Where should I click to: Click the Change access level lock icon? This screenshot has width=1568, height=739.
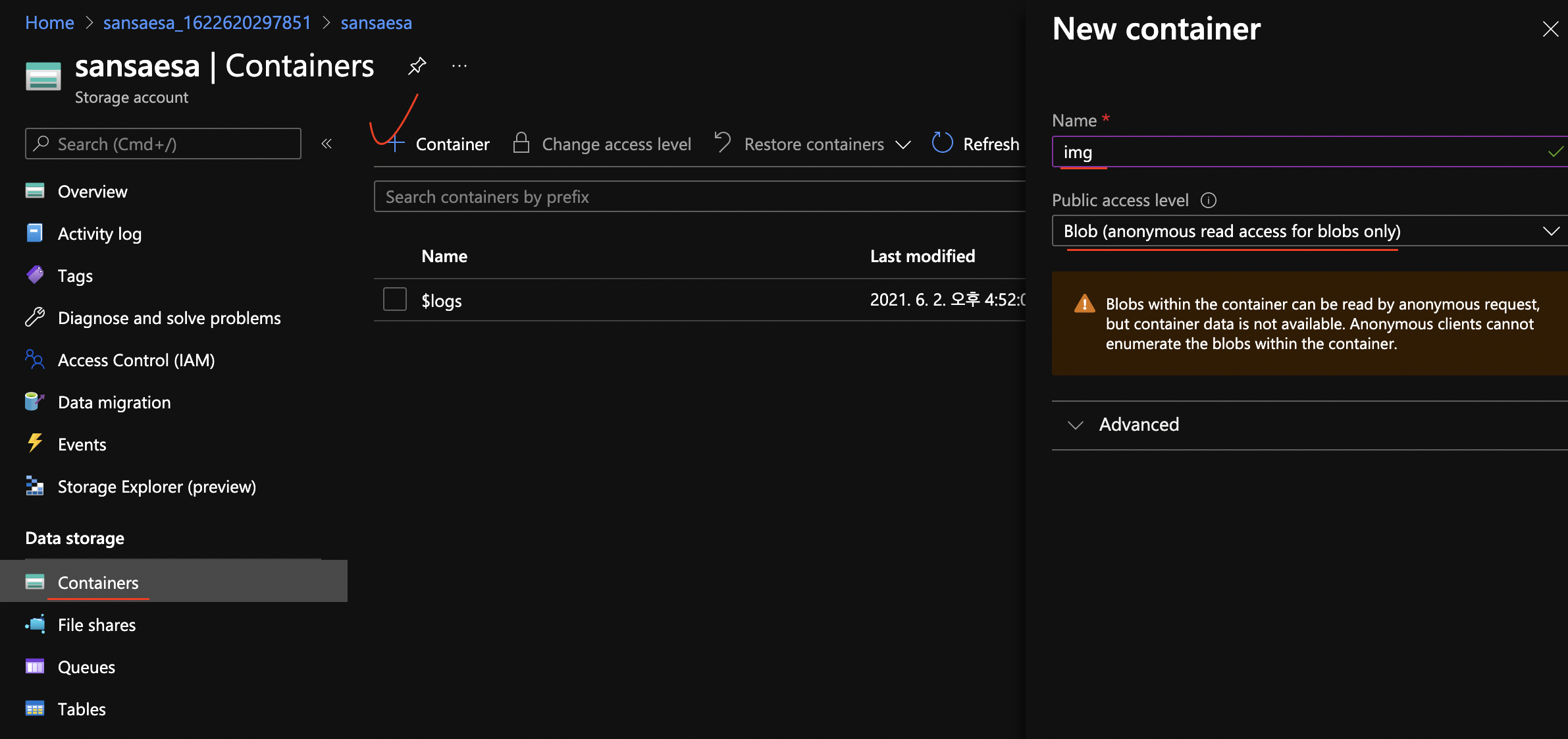[x=521, y=143]
